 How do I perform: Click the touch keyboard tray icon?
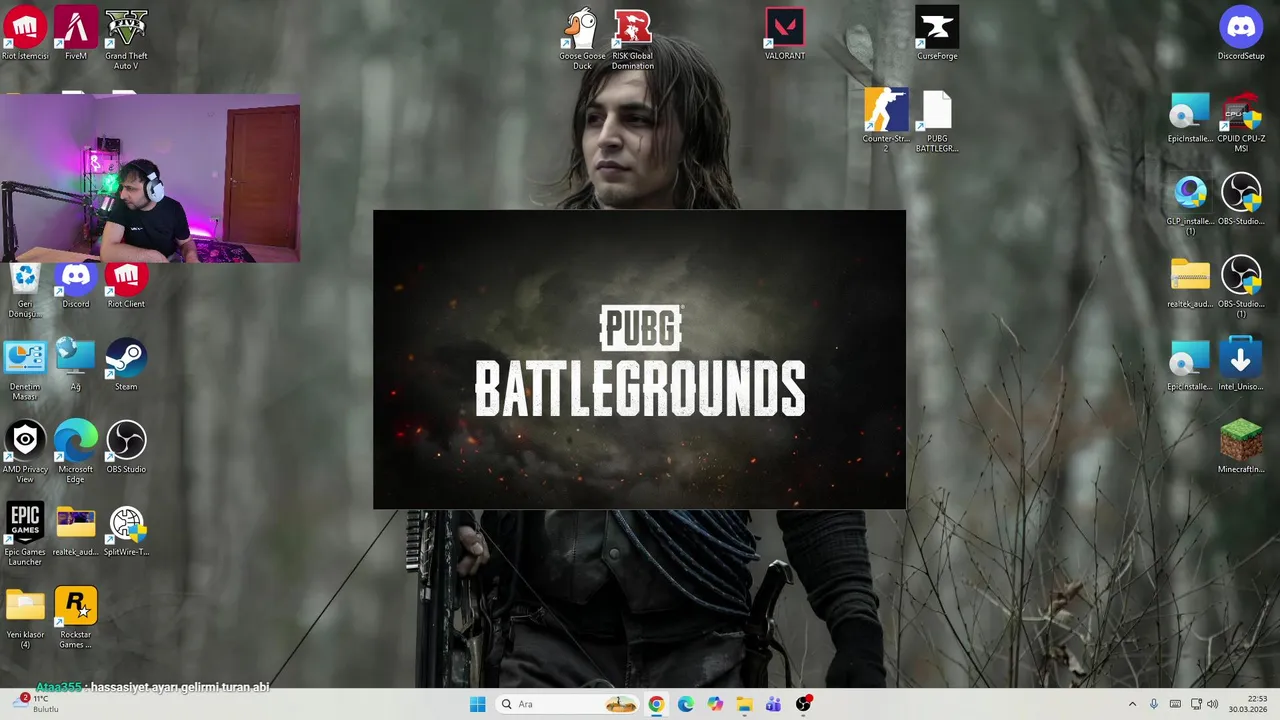click(1175, 704)
